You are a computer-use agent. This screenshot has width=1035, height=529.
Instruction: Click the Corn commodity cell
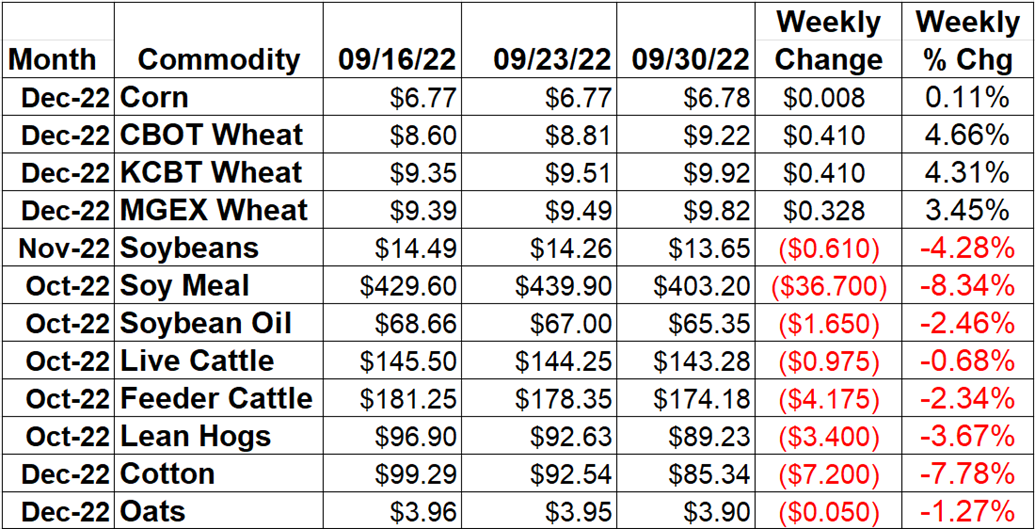[218, 97]
